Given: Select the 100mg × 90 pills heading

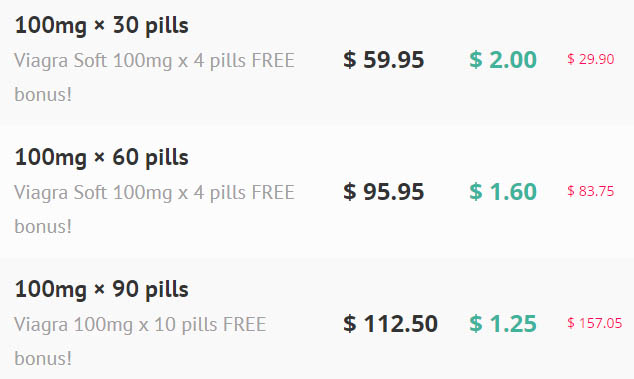Looking at the screenshot, I should pos(101,290).
